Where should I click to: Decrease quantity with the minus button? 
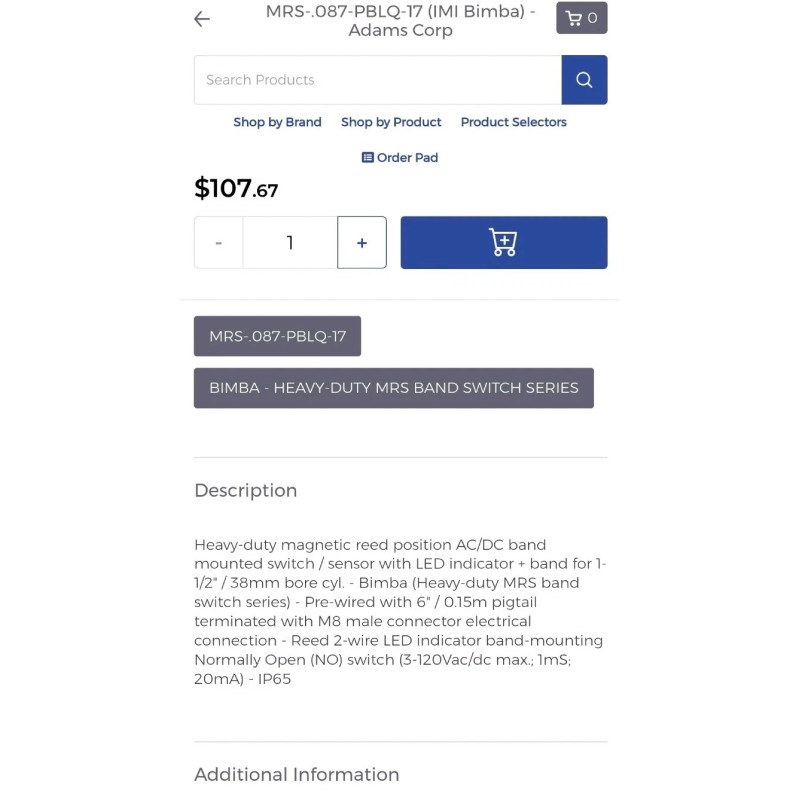click(219, 243)
